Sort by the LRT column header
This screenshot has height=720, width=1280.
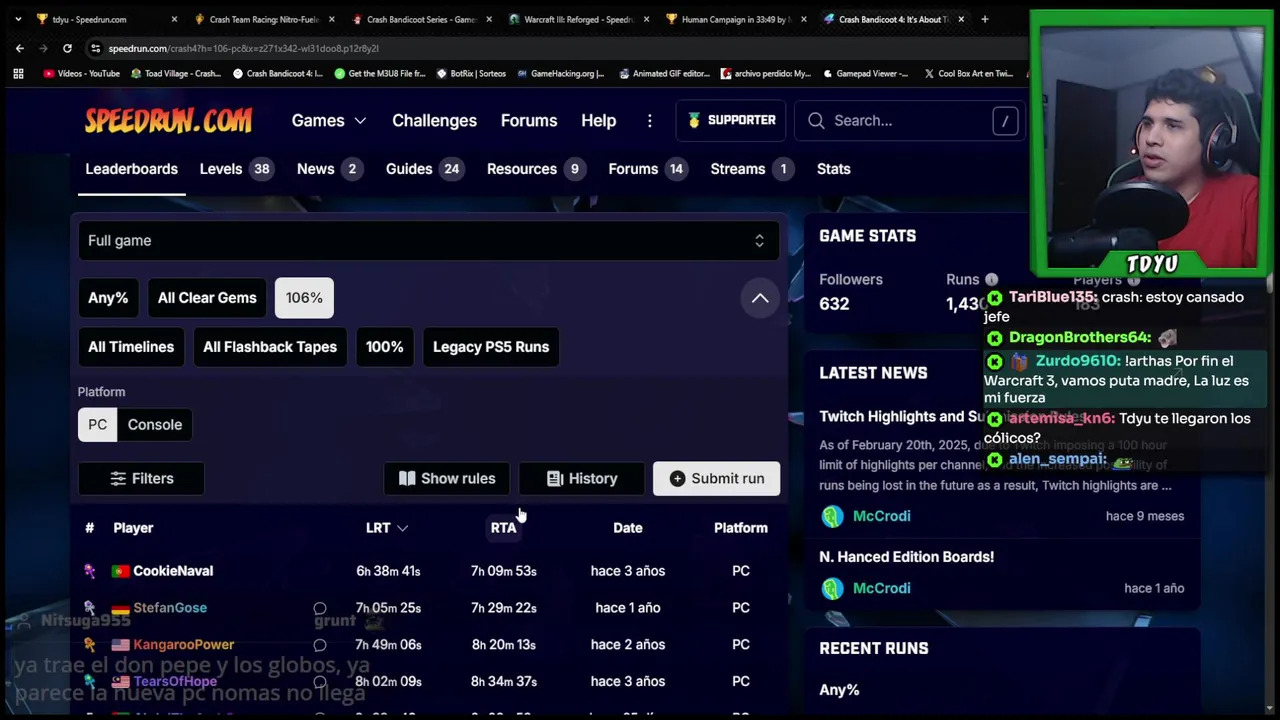coord(386,528)
